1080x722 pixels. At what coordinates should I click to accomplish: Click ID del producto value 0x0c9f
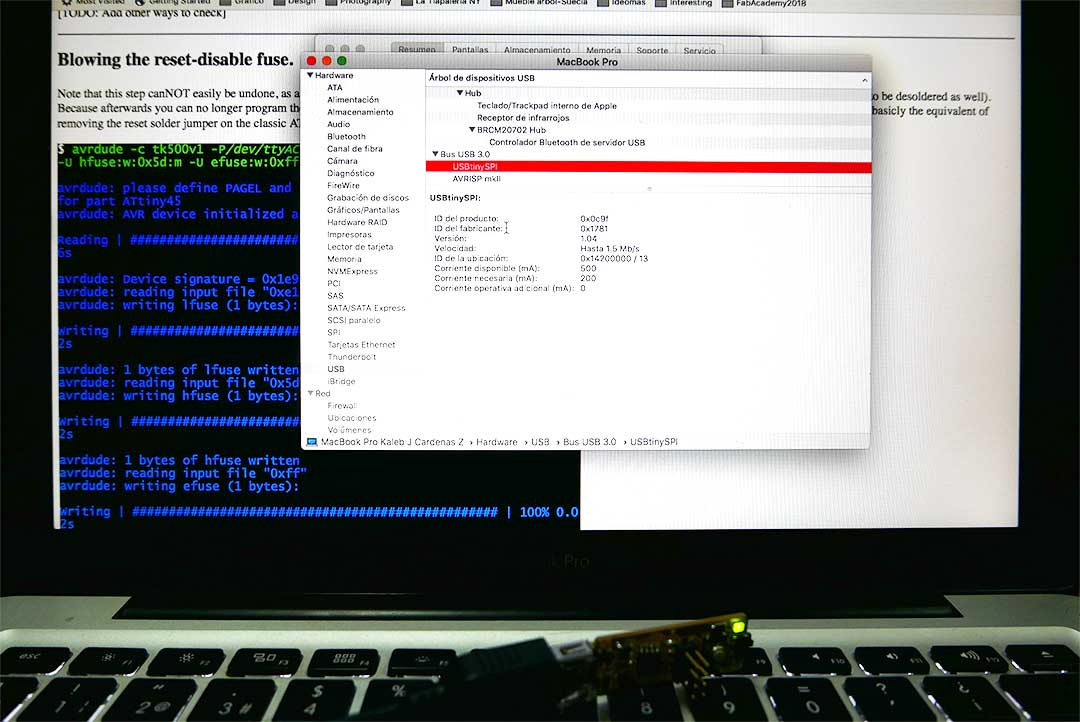(x=594, y=219)
